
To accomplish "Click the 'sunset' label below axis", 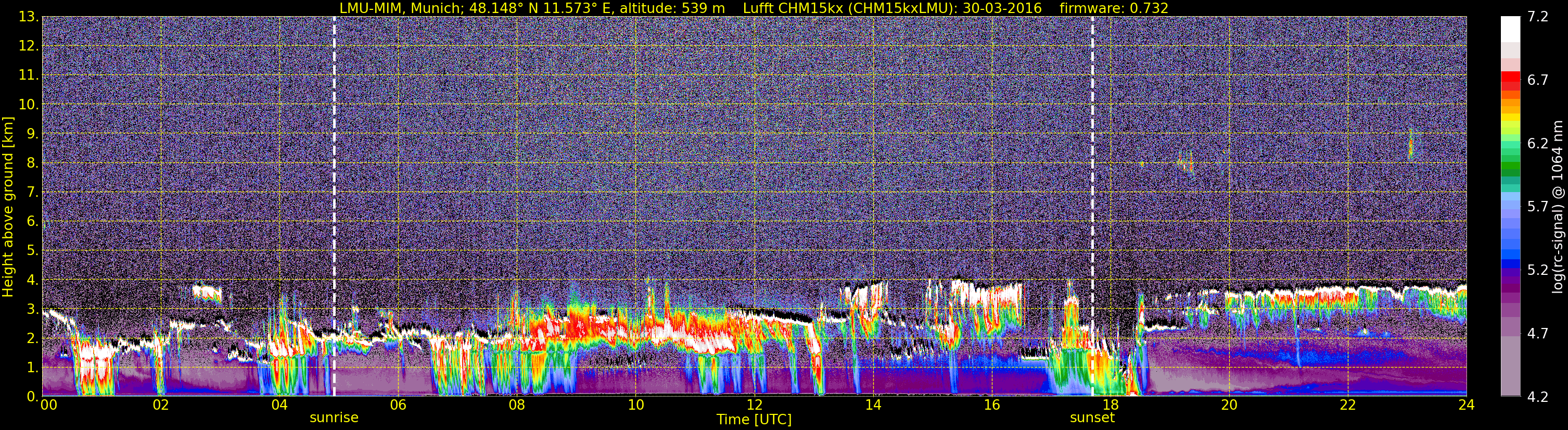I will point(1092,418).
